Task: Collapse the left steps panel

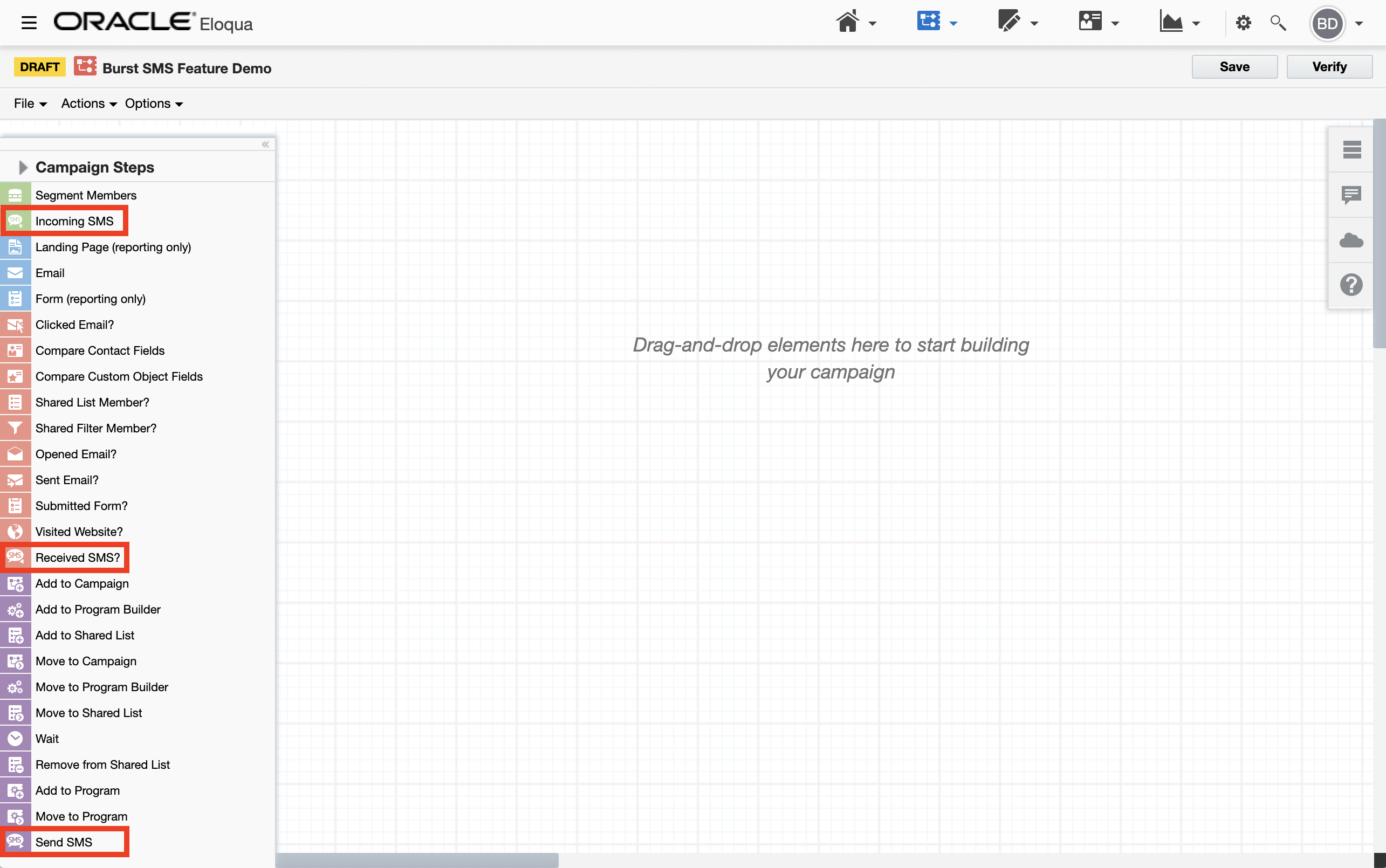Action: 265,144
